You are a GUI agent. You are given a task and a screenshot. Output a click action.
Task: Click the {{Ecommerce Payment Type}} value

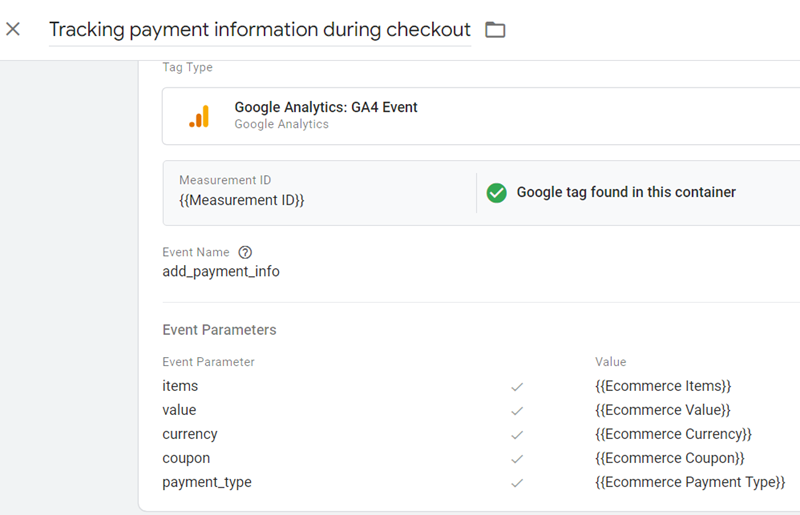click(690, 482)
